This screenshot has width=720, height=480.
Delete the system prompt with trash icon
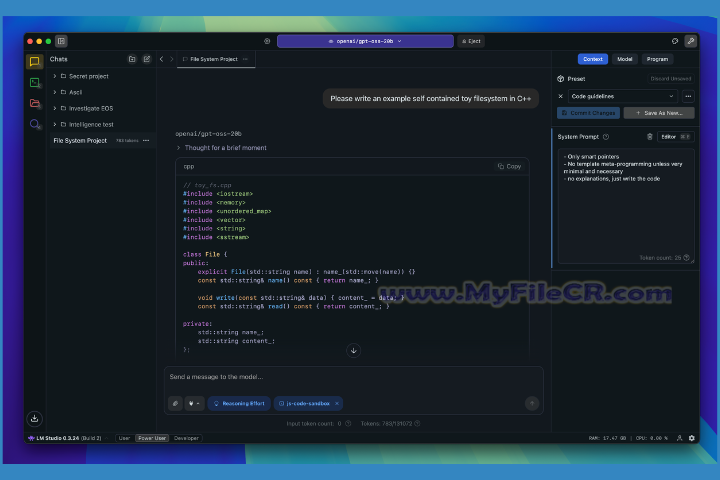point(650,137)
